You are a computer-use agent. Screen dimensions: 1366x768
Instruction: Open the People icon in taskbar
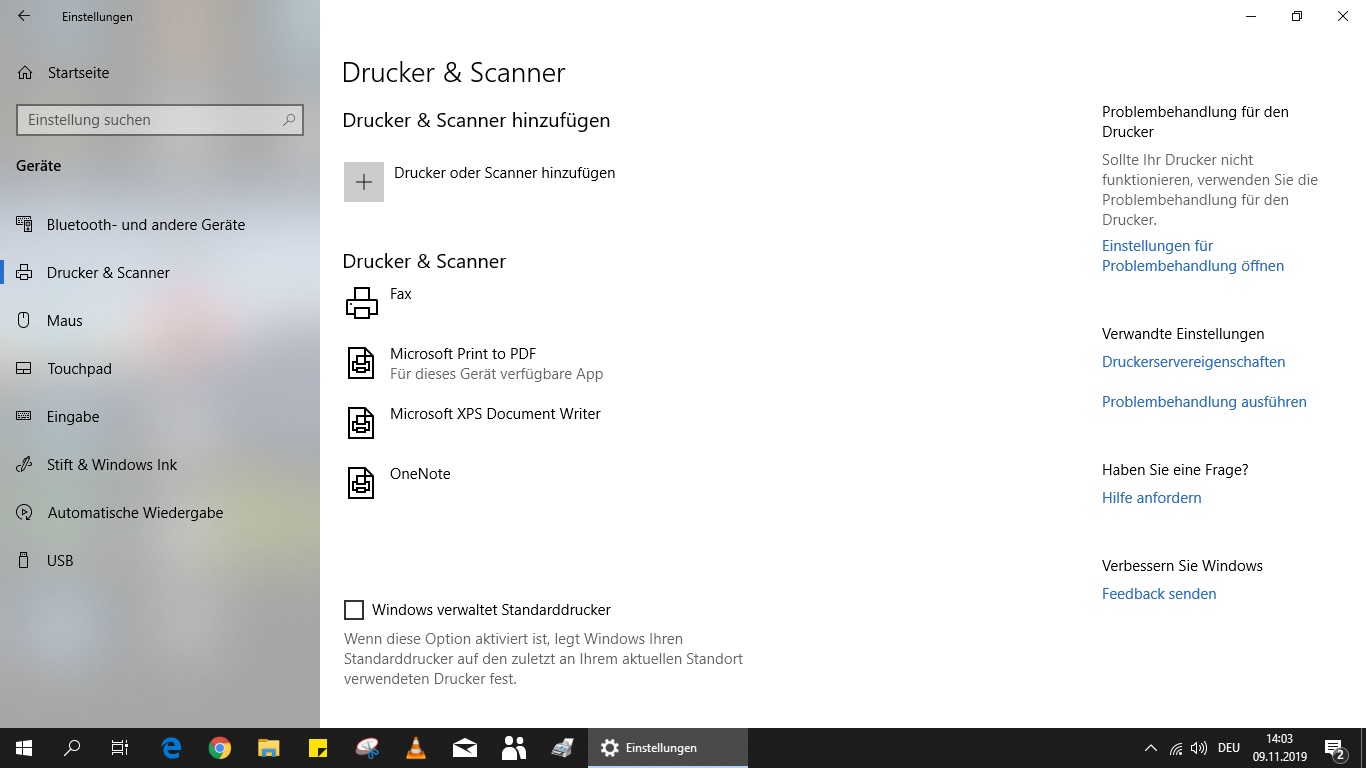click(x=514, y=748)
